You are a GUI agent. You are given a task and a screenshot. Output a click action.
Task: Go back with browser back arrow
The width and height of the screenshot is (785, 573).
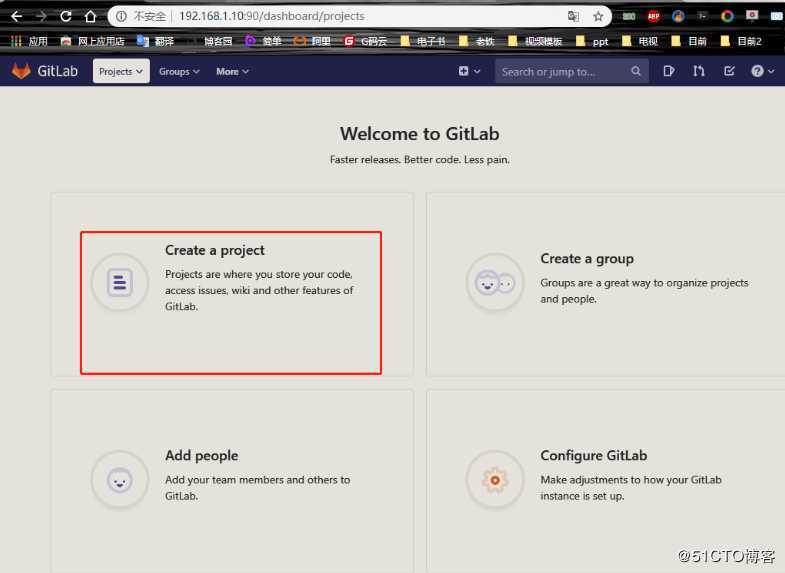click(x=16, y=17)
